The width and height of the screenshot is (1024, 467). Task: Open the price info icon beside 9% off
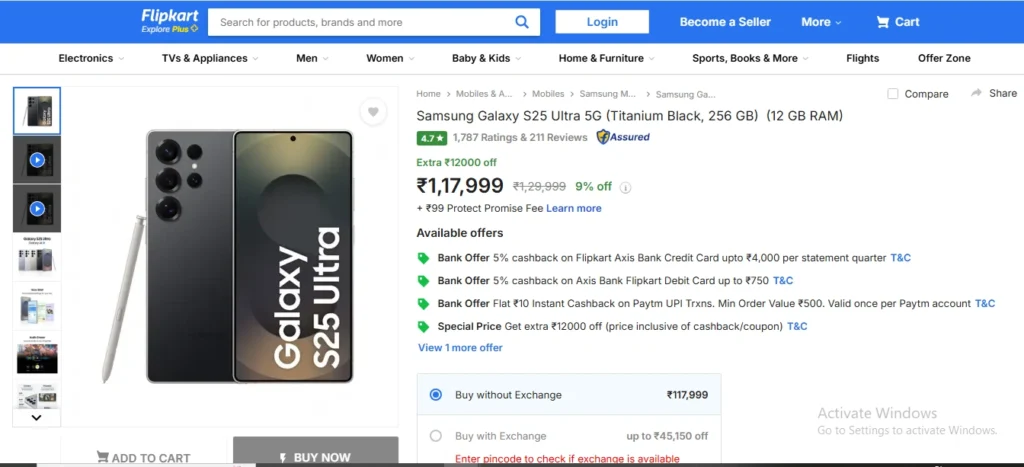point(625,187)
